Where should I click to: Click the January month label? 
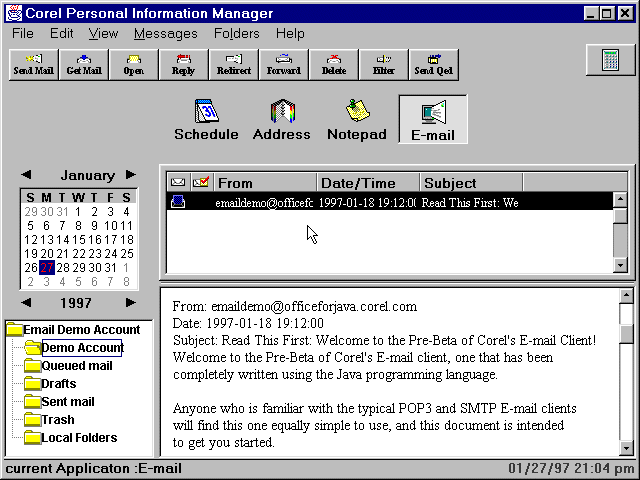click(88, 176)
